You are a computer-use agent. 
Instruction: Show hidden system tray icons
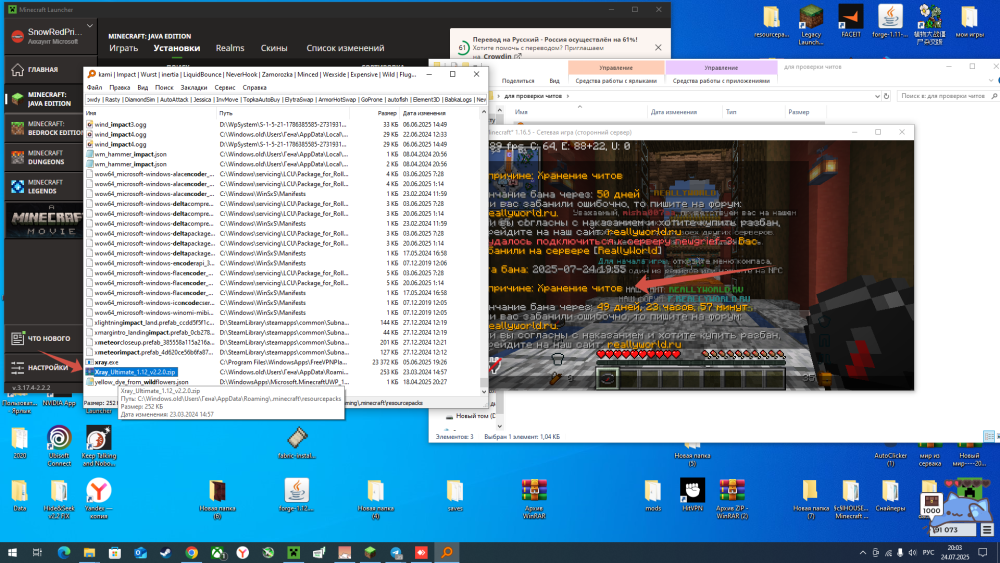coord(863,553)
